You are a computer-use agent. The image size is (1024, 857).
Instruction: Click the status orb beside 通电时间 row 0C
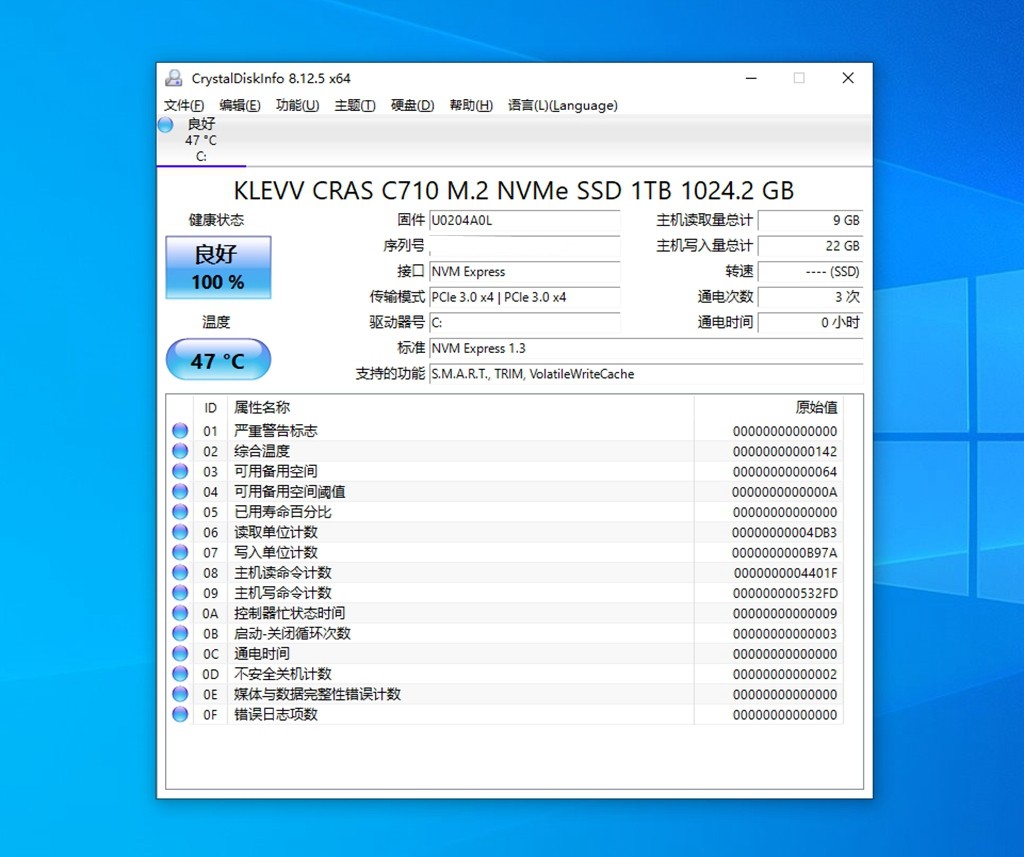click(180, 653)
